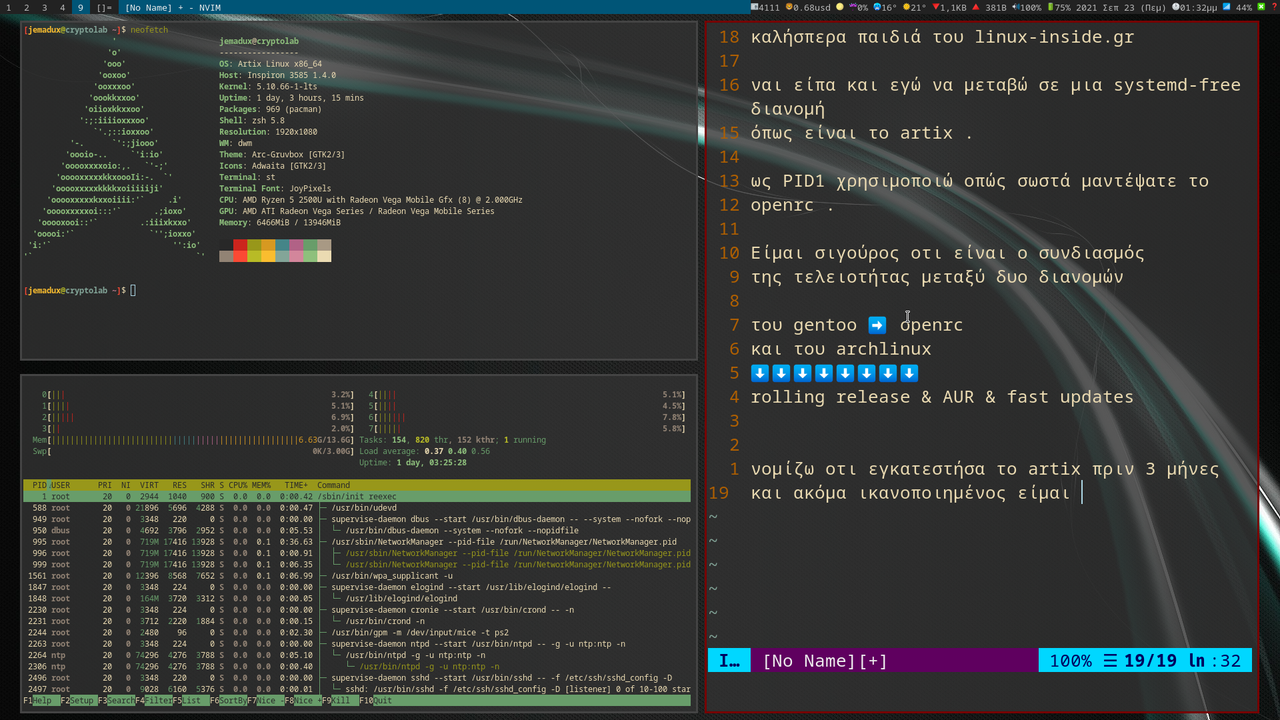Click the blue right-arrow emoji after gentoo

tap(877, 325)
